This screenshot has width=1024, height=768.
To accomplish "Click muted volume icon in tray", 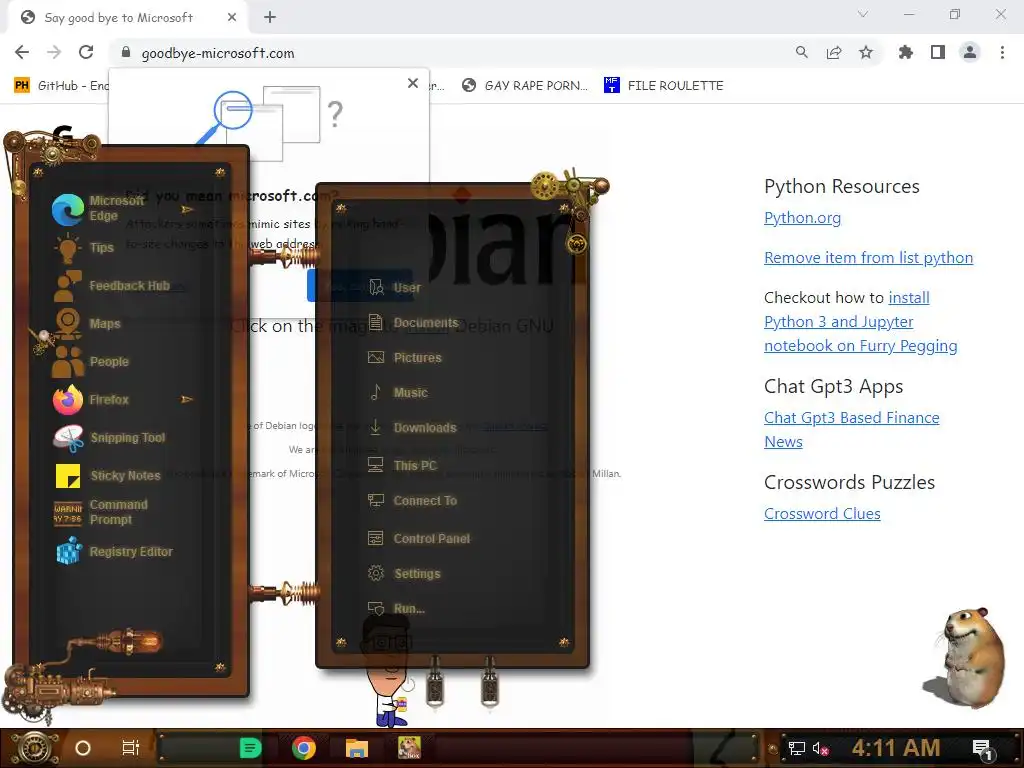I will 820,748.
